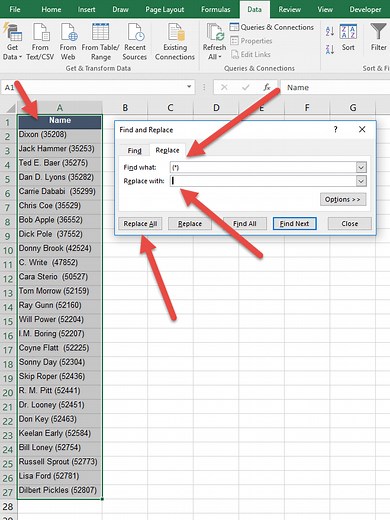Screen dimensions: 390x520
Task: Expand the Find what dropdown arrow
Action: (x=361, y=167)
